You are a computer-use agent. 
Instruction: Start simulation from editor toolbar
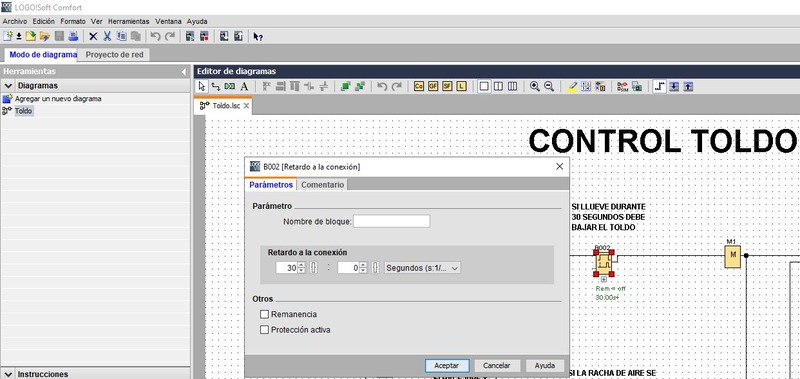pos(622,86)
